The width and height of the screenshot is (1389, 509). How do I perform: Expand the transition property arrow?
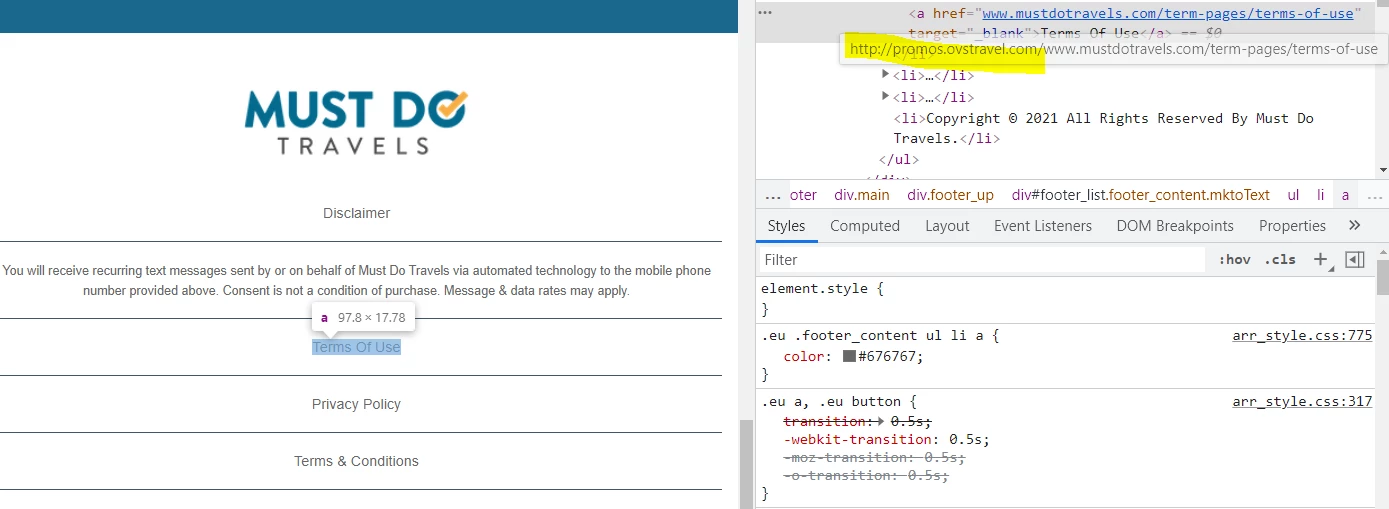[x=880, y=421]
